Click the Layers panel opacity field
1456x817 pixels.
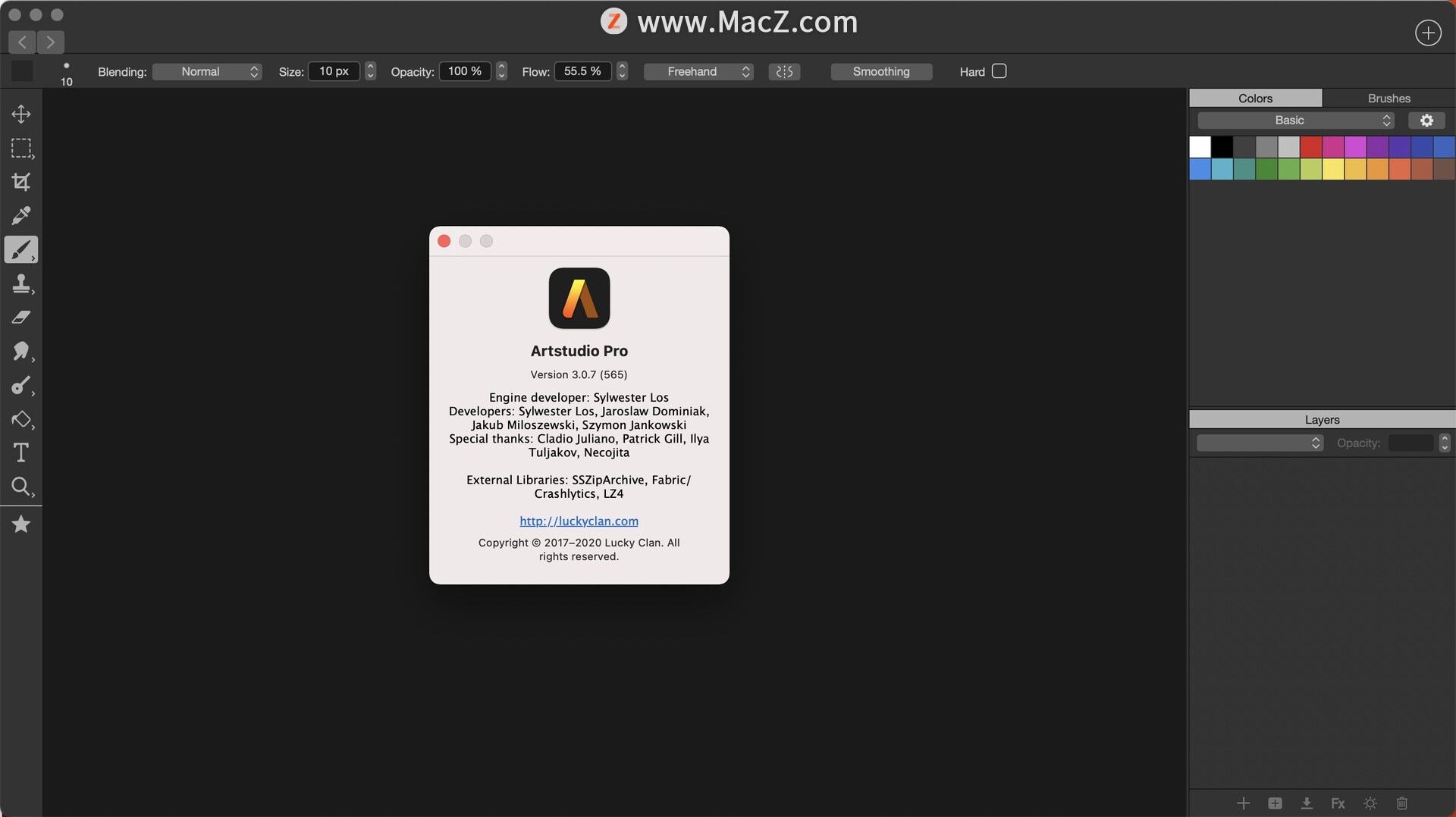click(1411, 443)
